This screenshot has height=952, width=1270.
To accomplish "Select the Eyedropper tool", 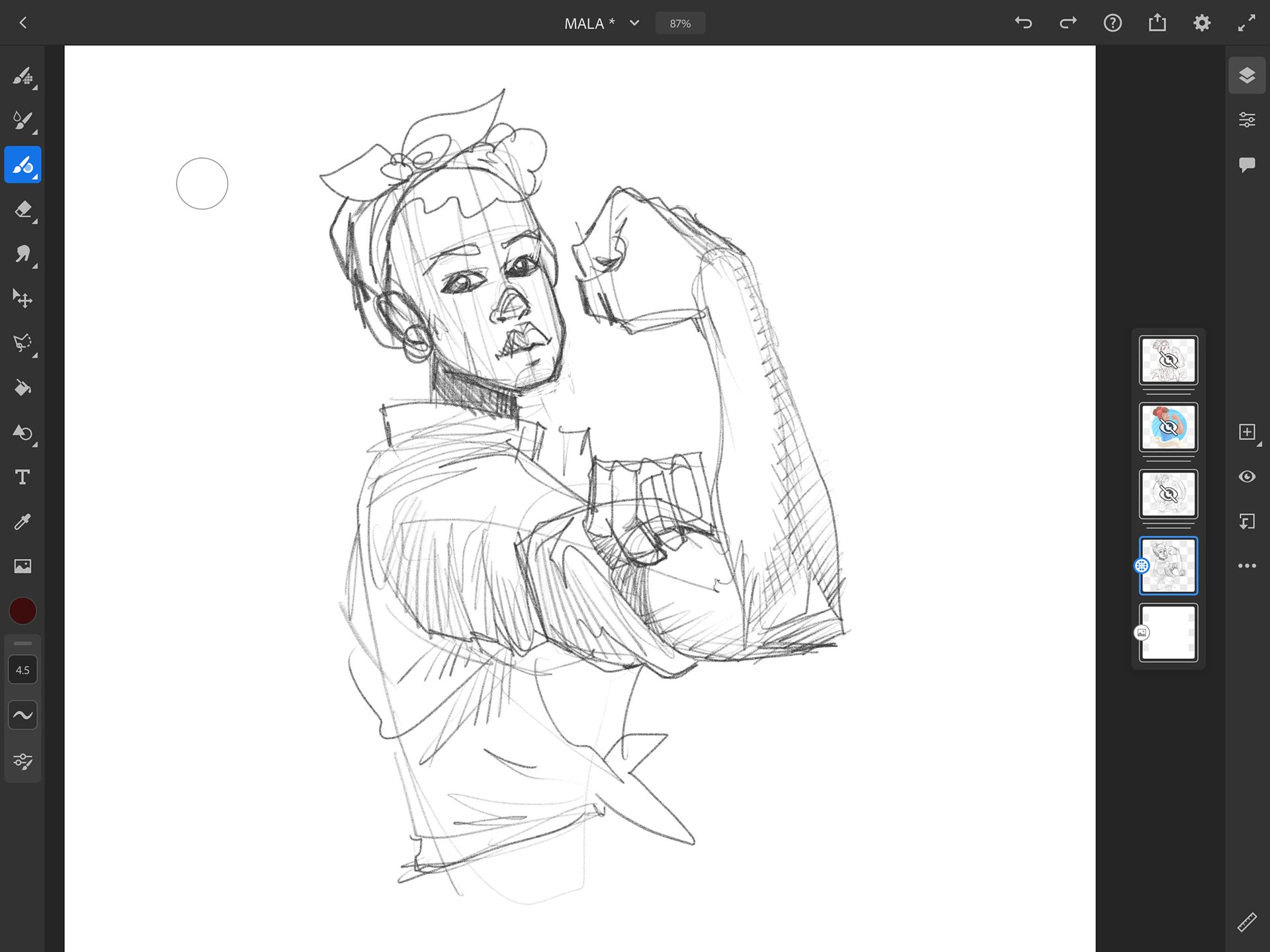I will pos(22,522).
